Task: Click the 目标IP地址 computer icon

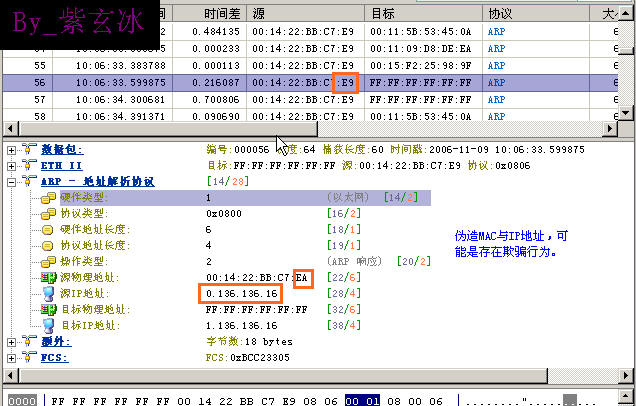Action: tap(49, 326)
